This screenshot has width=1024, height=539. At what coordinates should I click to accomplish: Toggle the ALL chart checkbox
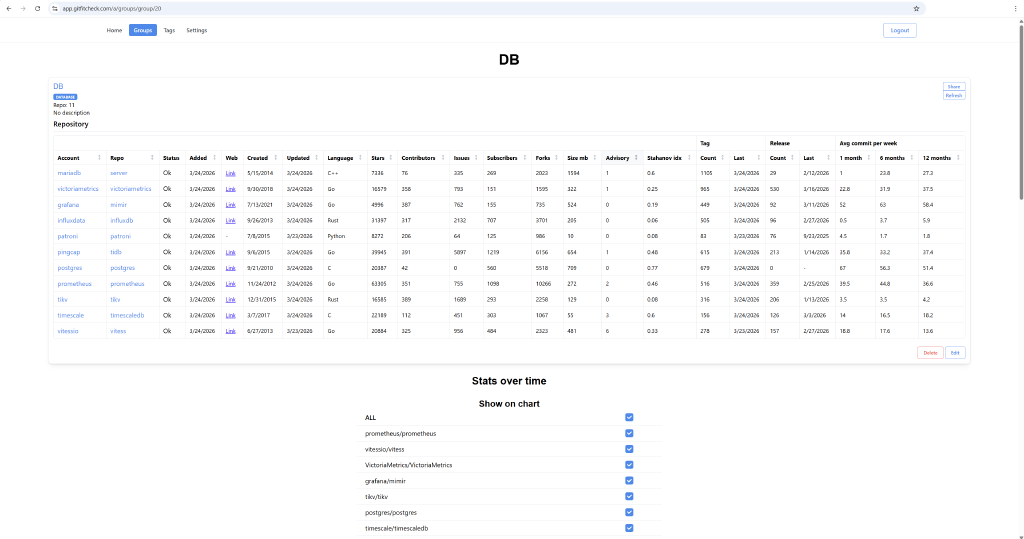pyautogui.click(x=629, y=417)
